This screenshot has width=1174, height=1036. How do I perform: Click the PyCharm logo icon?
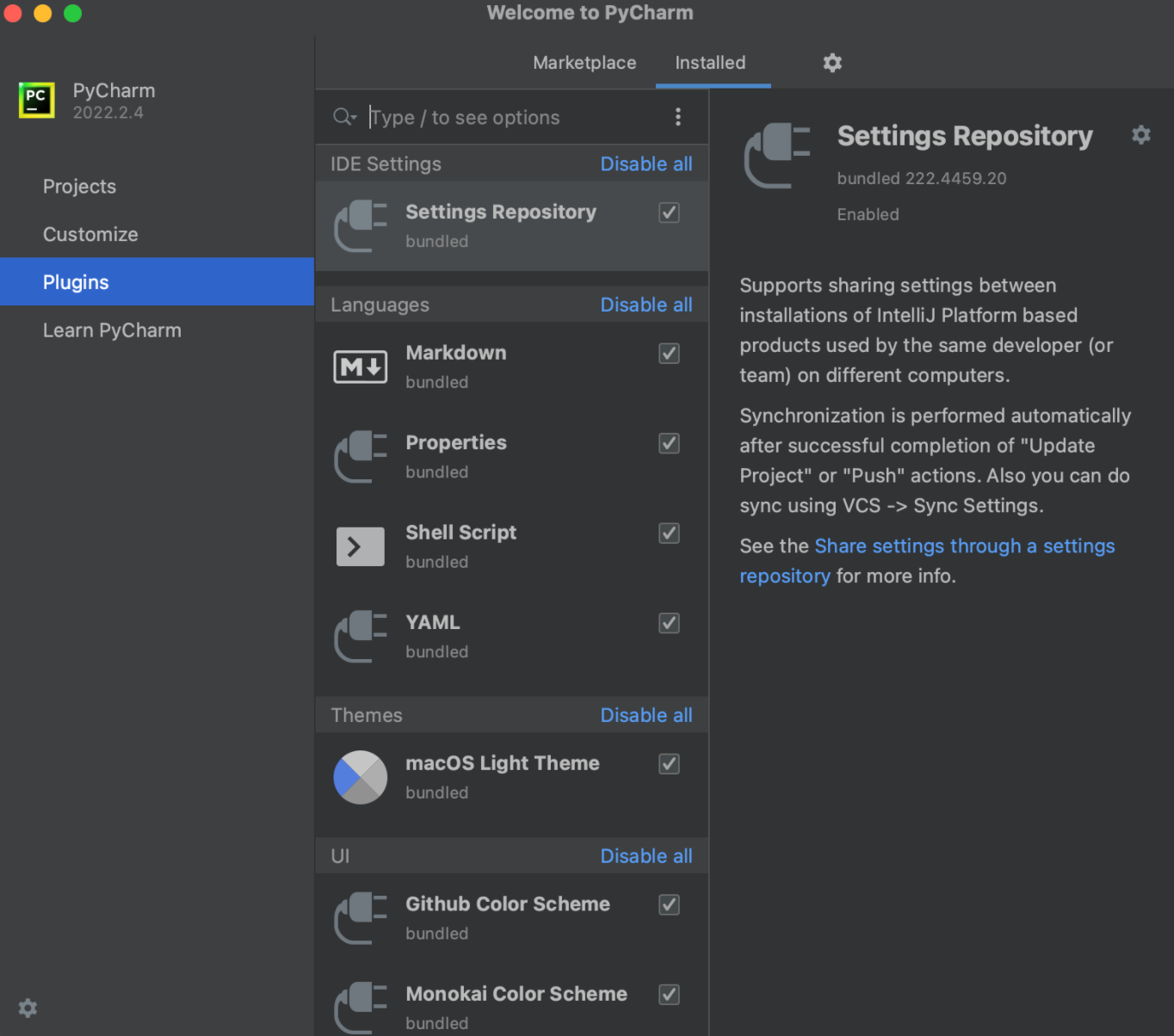click(36, 101)
